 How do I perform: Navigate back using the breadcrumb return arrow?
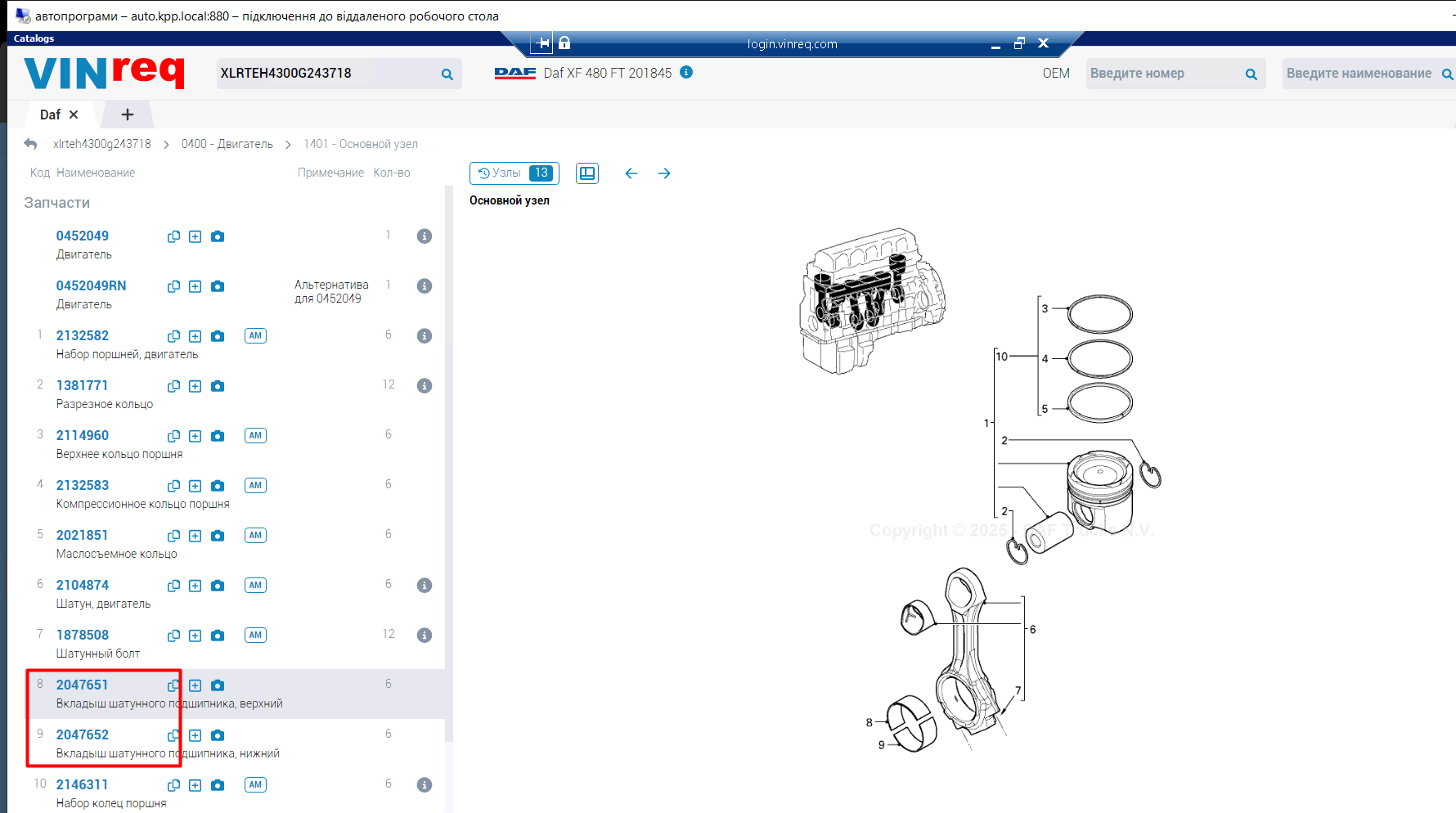pos(30,144)
